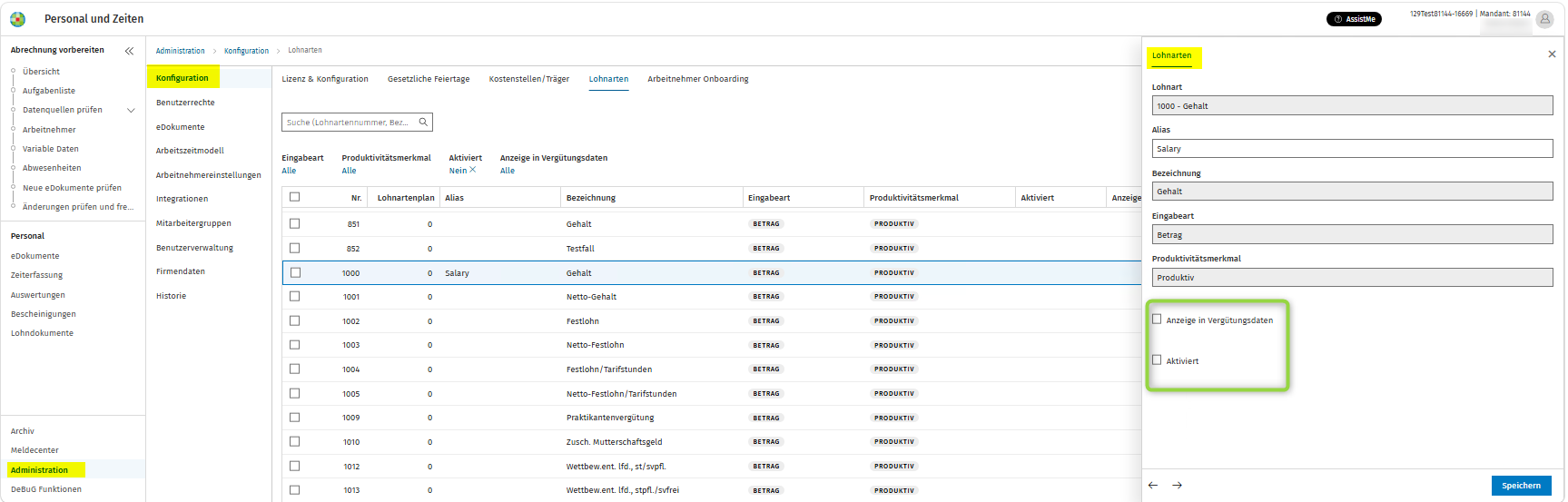Check the row 1002 Festlohn checkbox

coord(294,320)
